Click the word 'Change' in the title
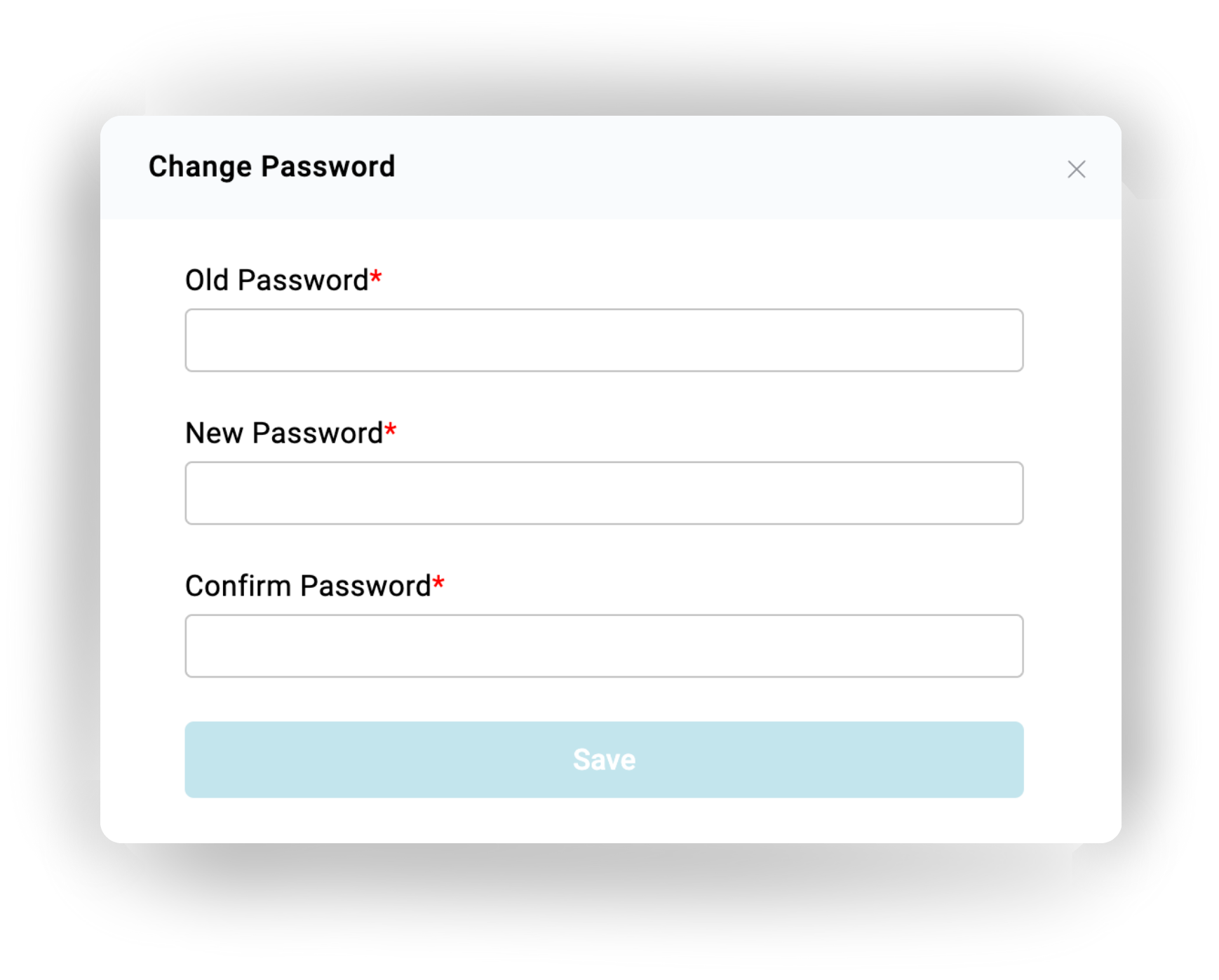 pyautogui.click(x=200, y=167)
